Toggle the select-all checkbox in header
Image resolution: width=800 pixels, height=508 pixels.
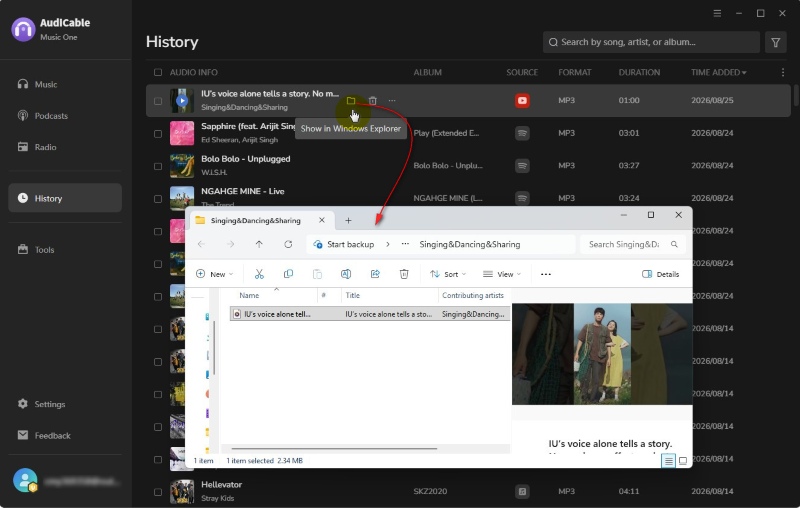(x=158, y=72)
